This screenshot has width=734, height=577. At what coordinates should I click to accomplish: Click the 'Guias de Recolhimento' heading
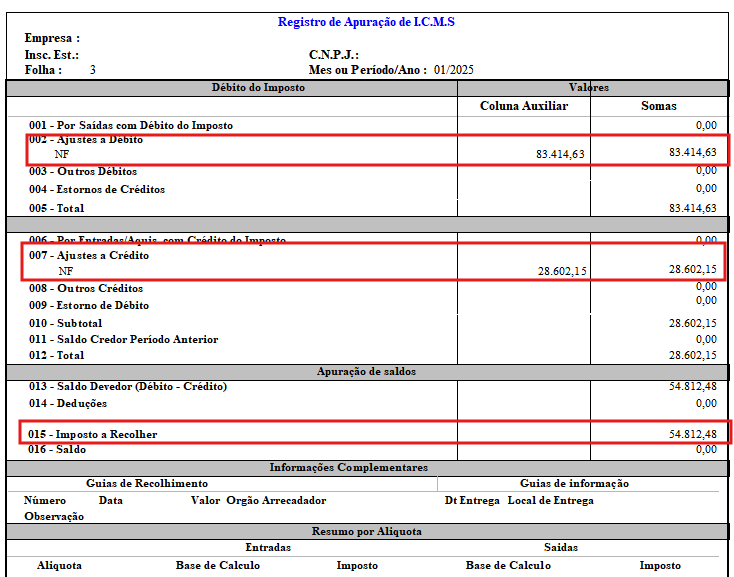[147, 483]
